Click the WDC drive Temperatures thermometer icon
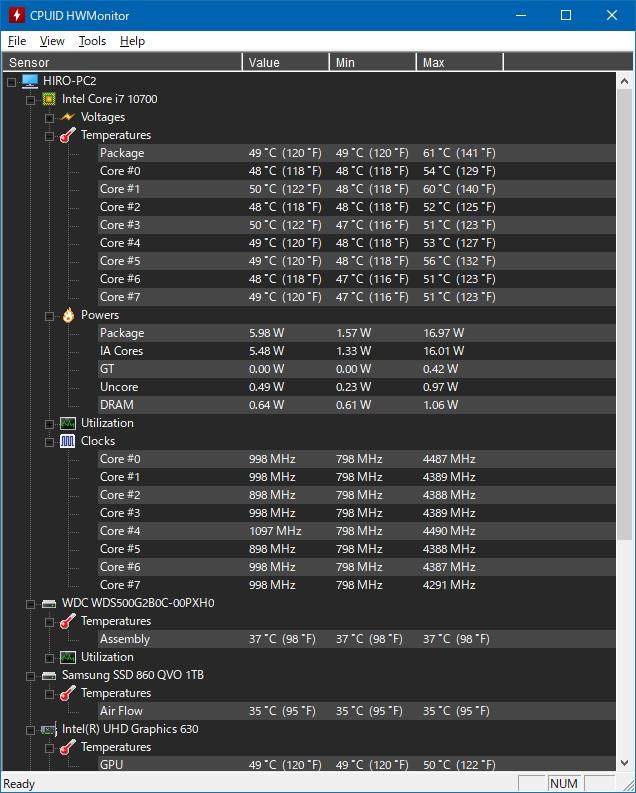Screen dimensions: 636x793 click(x=68, y=622)
